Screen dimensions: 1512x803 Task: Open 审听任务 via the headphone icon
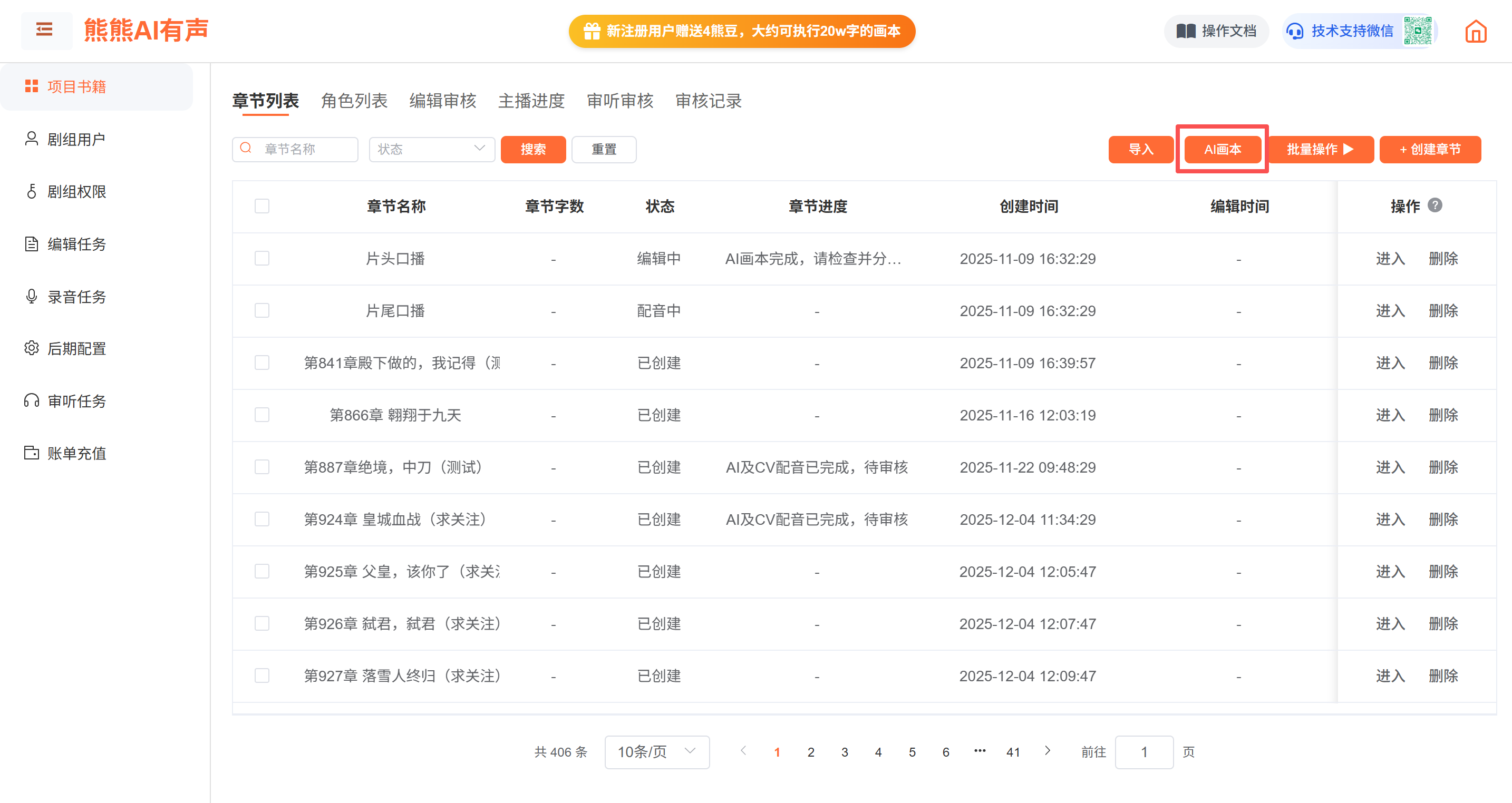pos(32,400)
